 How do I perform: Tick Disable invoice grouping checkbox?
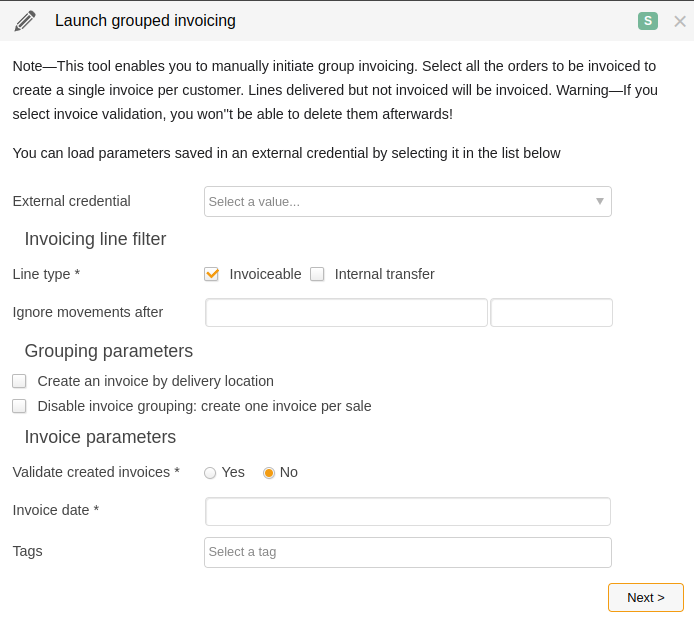click(x=19, y=406)
